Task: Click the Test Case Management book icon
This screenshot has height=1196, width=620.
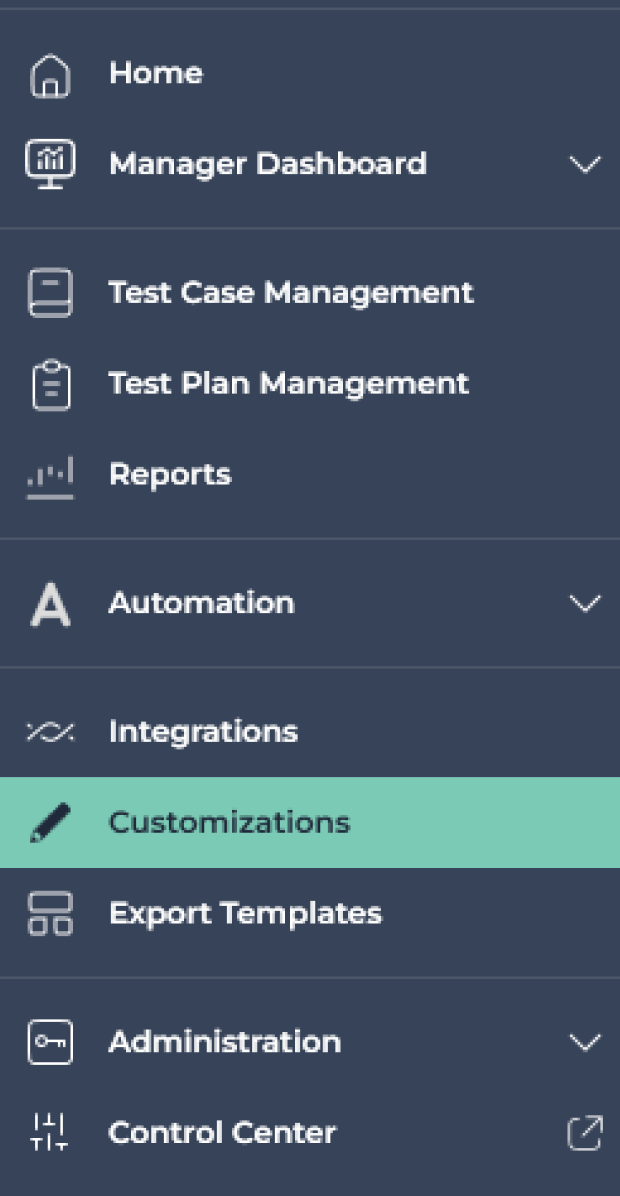Action: 50,293
